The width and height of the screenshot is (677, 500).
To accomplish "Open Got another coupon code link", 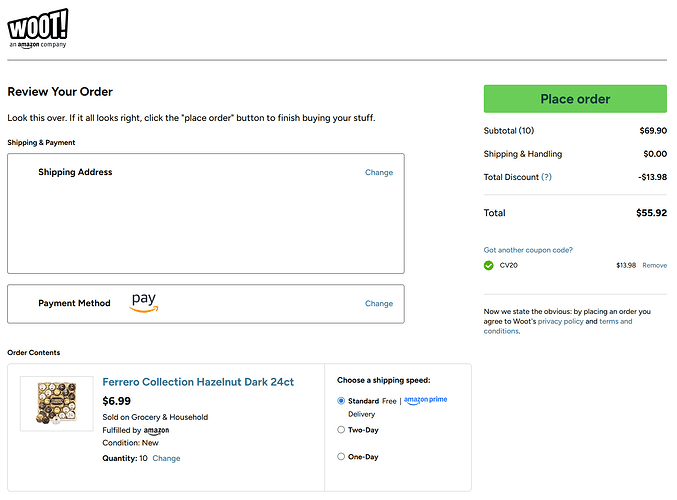I will click(528, 250).
